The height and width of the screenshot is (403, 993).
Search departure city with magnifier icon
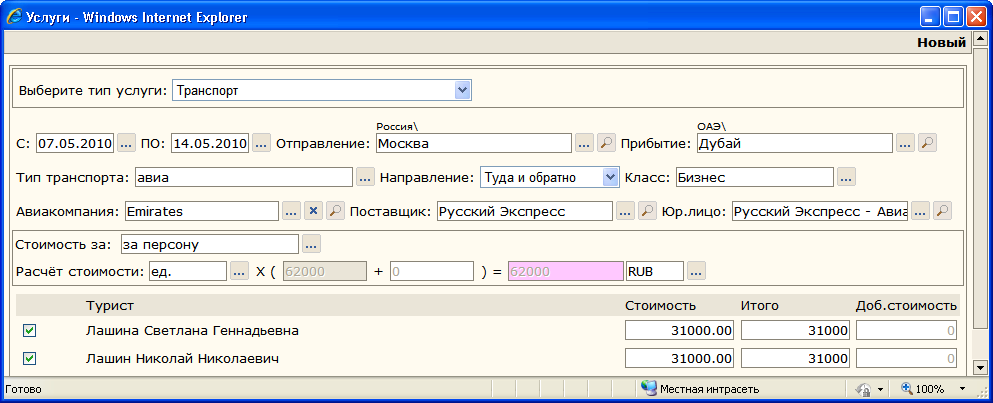pyautogui.click(x=606, y=143)
